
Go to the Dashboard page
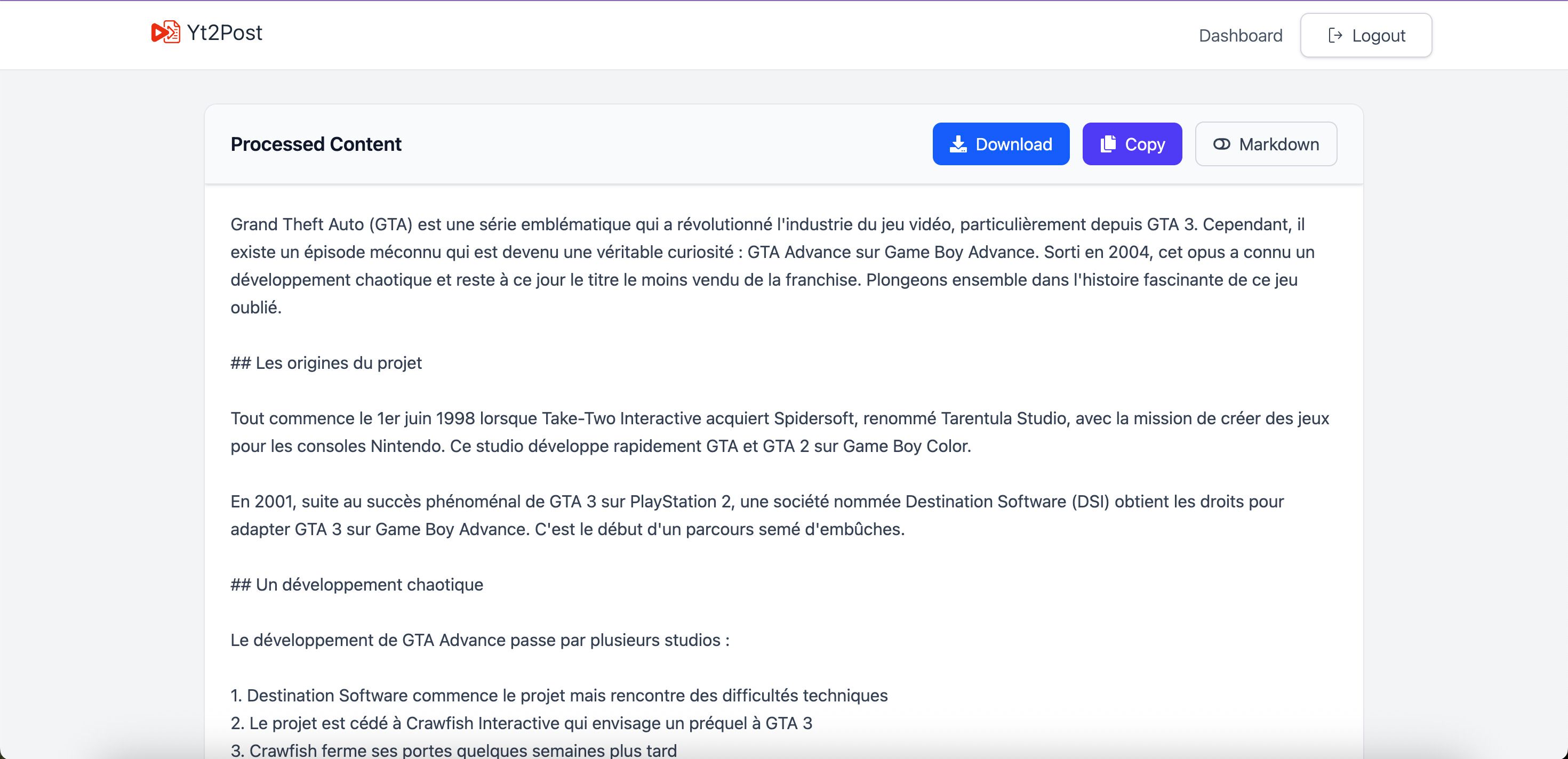click(x=1241, y=35)
